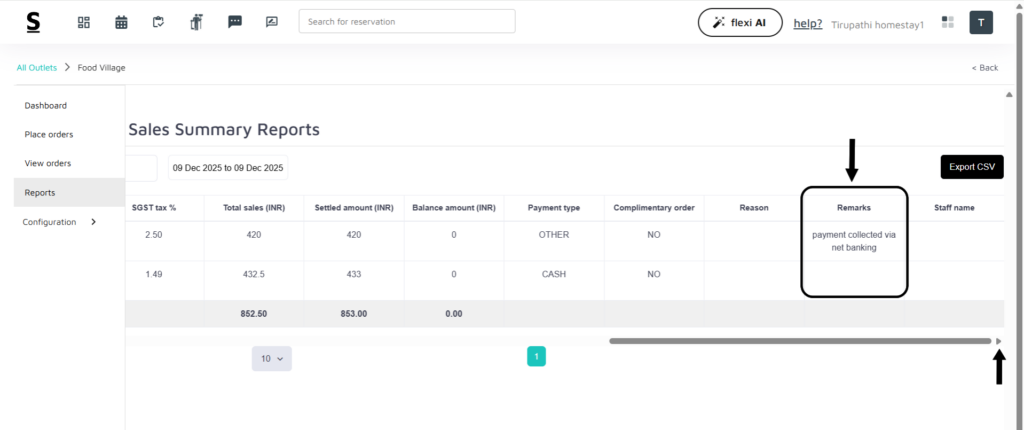Click the bellhop luggage icon in top bar
The width and height of the screenshot is (1024, 430).
point(196,22)
